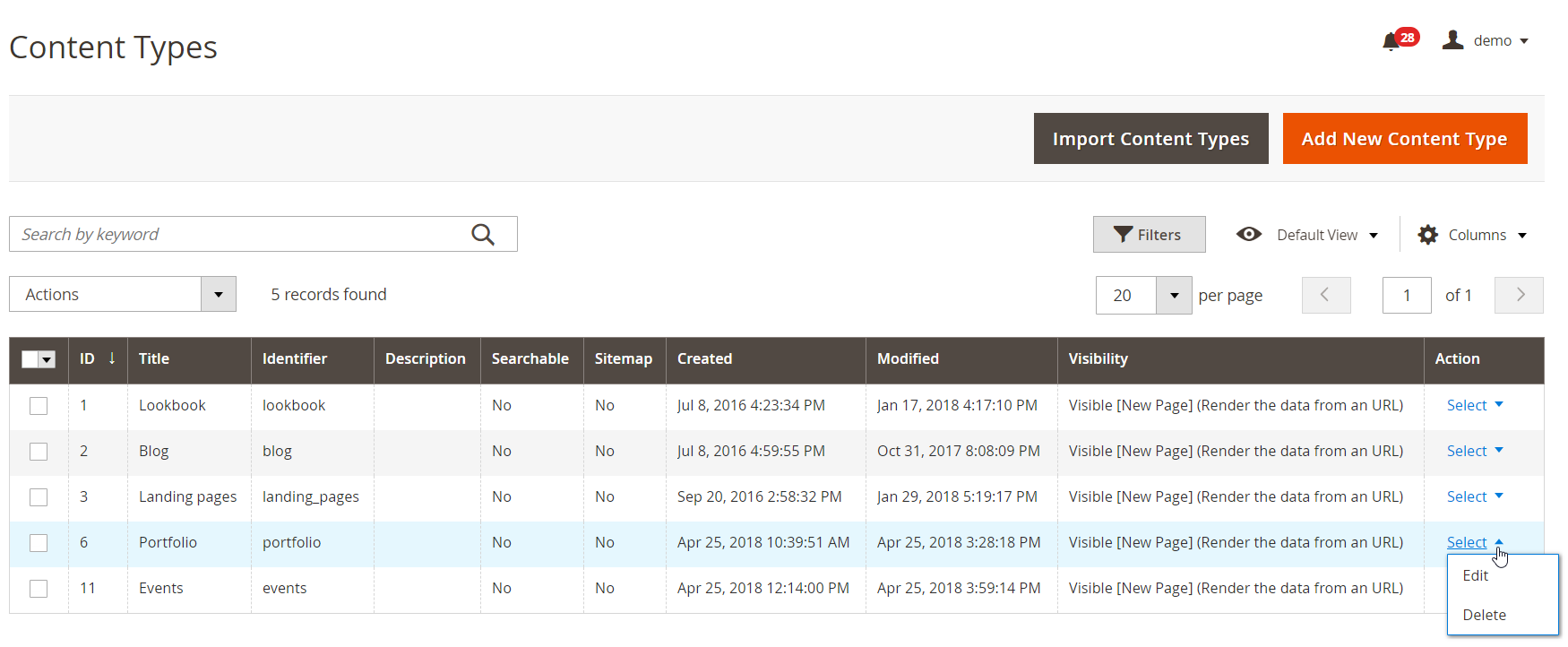This screenshot has height=647, width=1568.
Task: Click Import Content Types button
Action: (x=1150, y=139)
